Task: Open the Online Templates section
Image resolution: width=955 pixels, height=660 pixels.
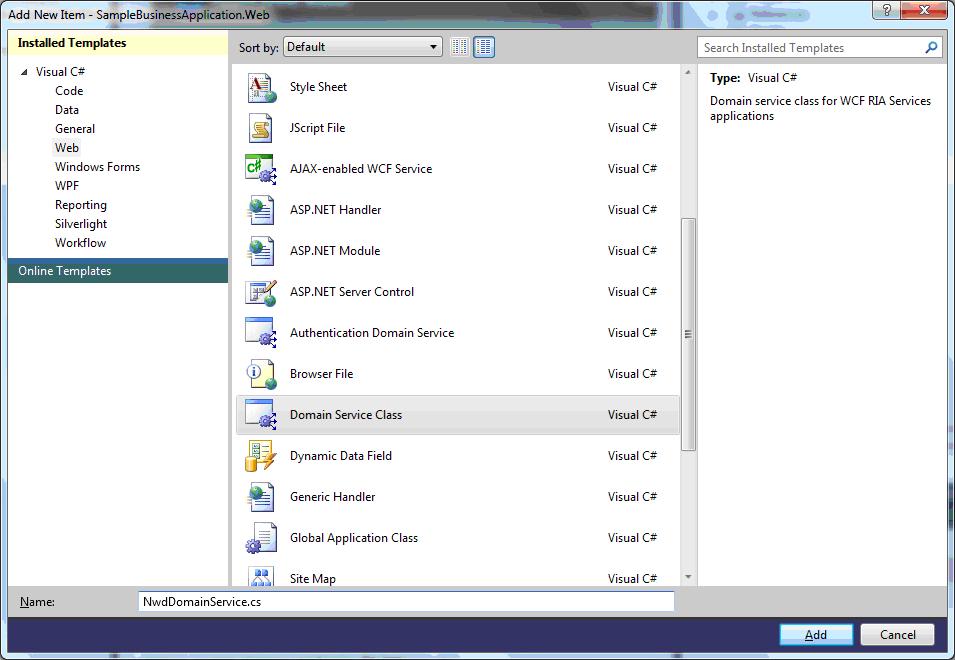Action: [x=118, y=270]
